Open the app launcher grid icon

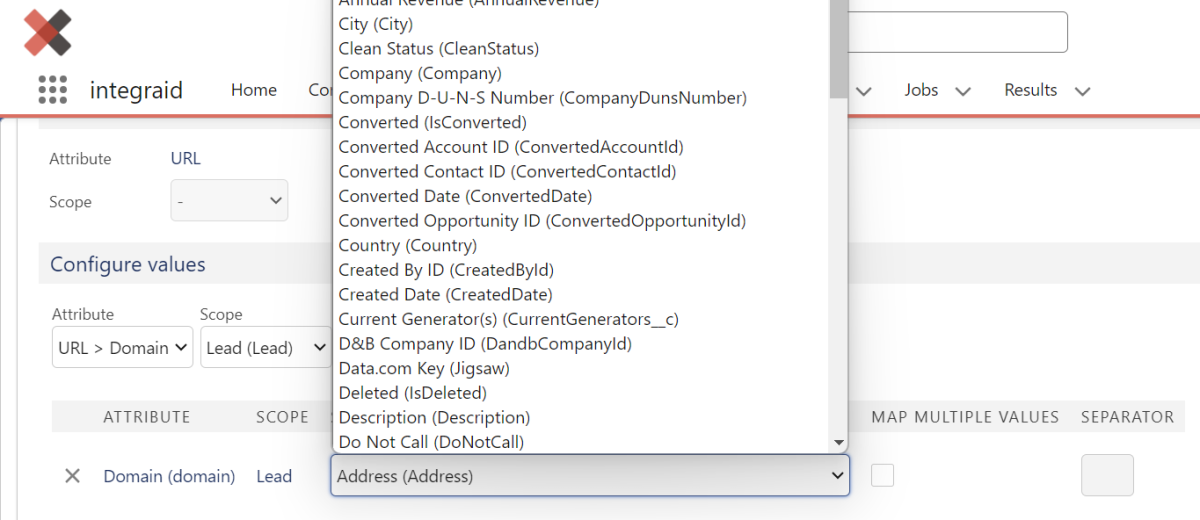click(52, 90)
